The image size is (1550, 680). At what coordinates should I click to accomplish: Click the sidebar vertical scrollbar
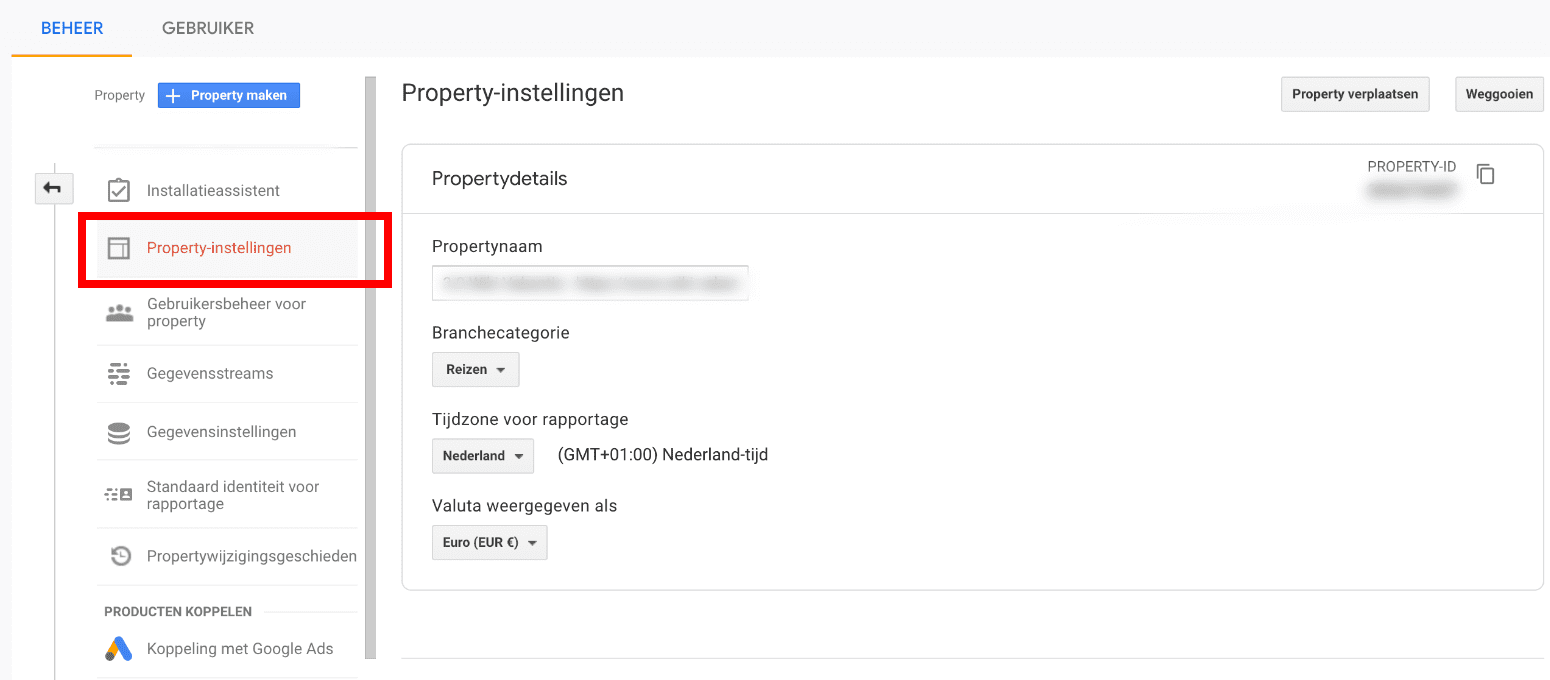pyautogui.click(x=370, y=368)
